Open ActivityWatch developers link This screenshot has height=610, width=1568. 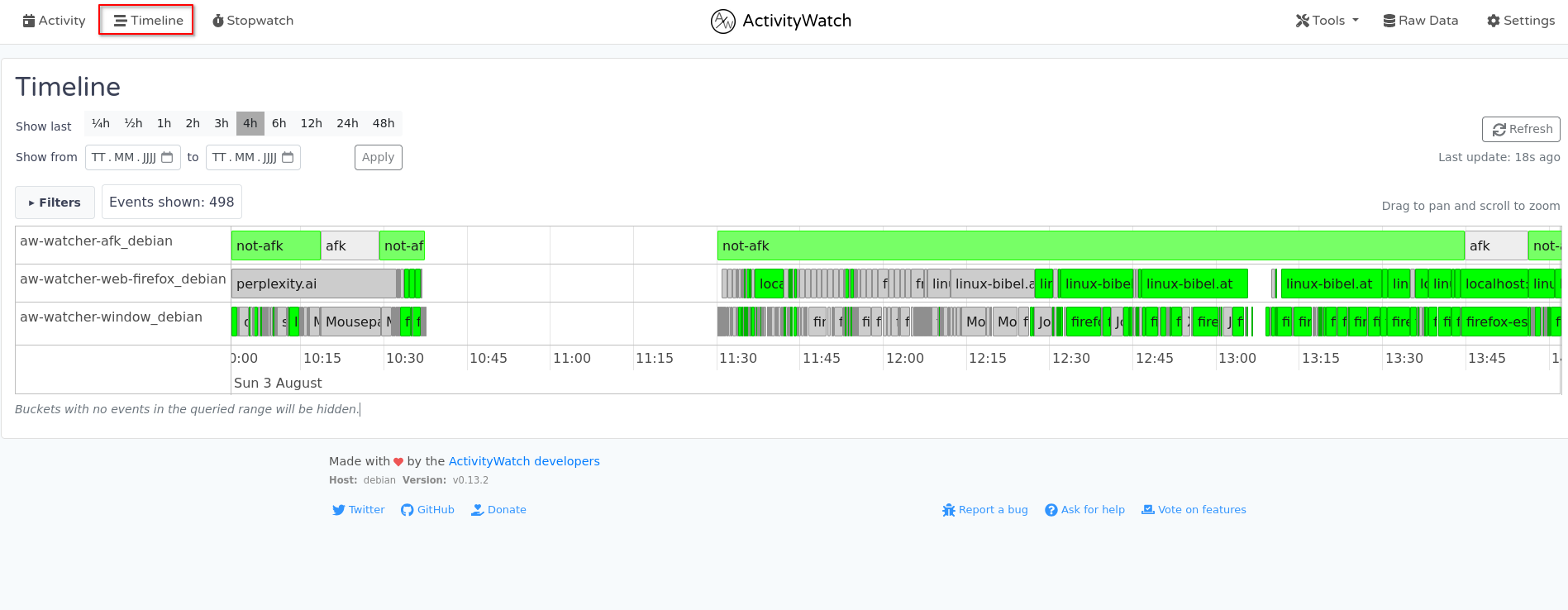[x=524, y=461]
